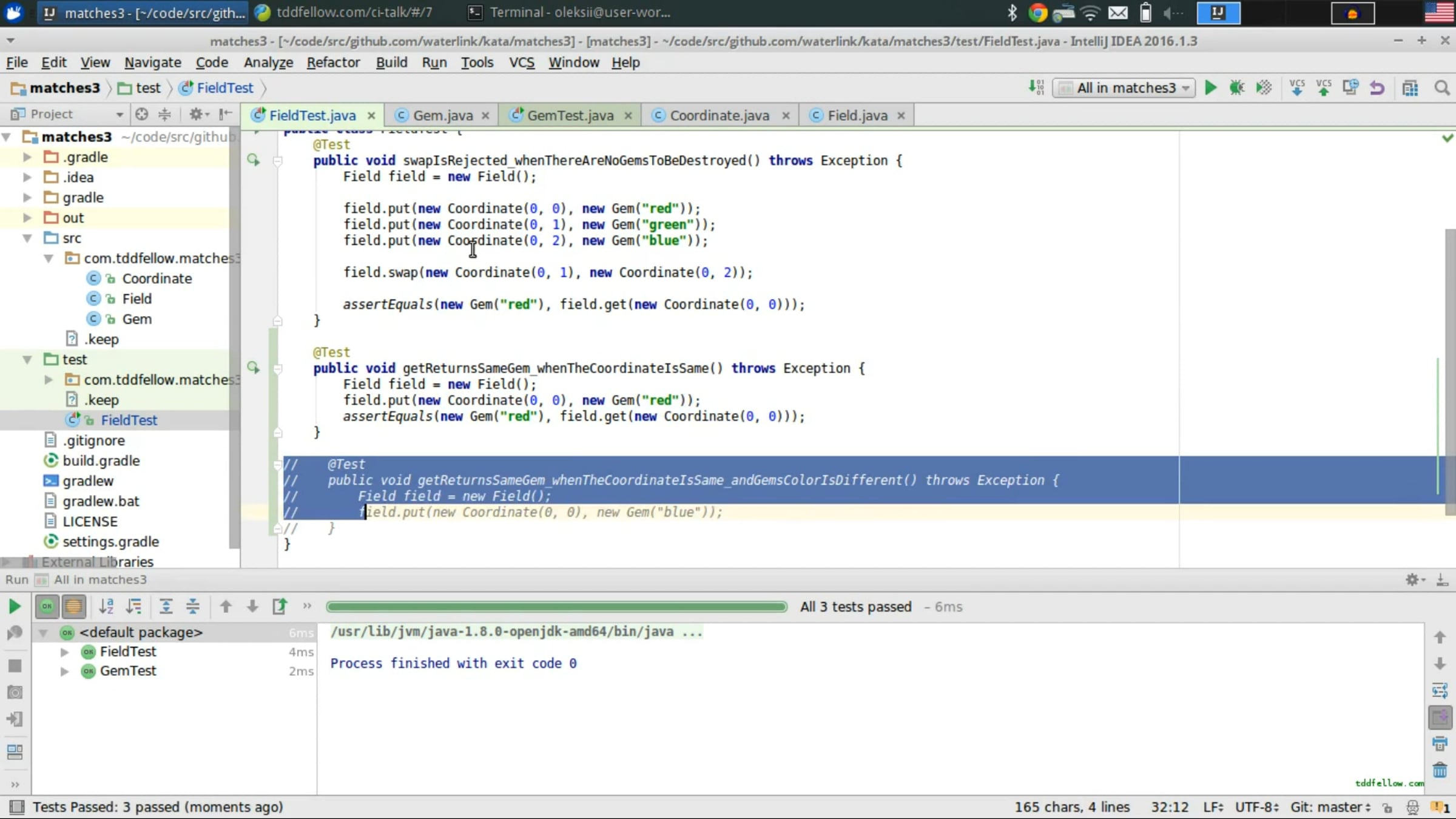
Task: Toggle soft-wrap in console
Action: coord(1440,690)
